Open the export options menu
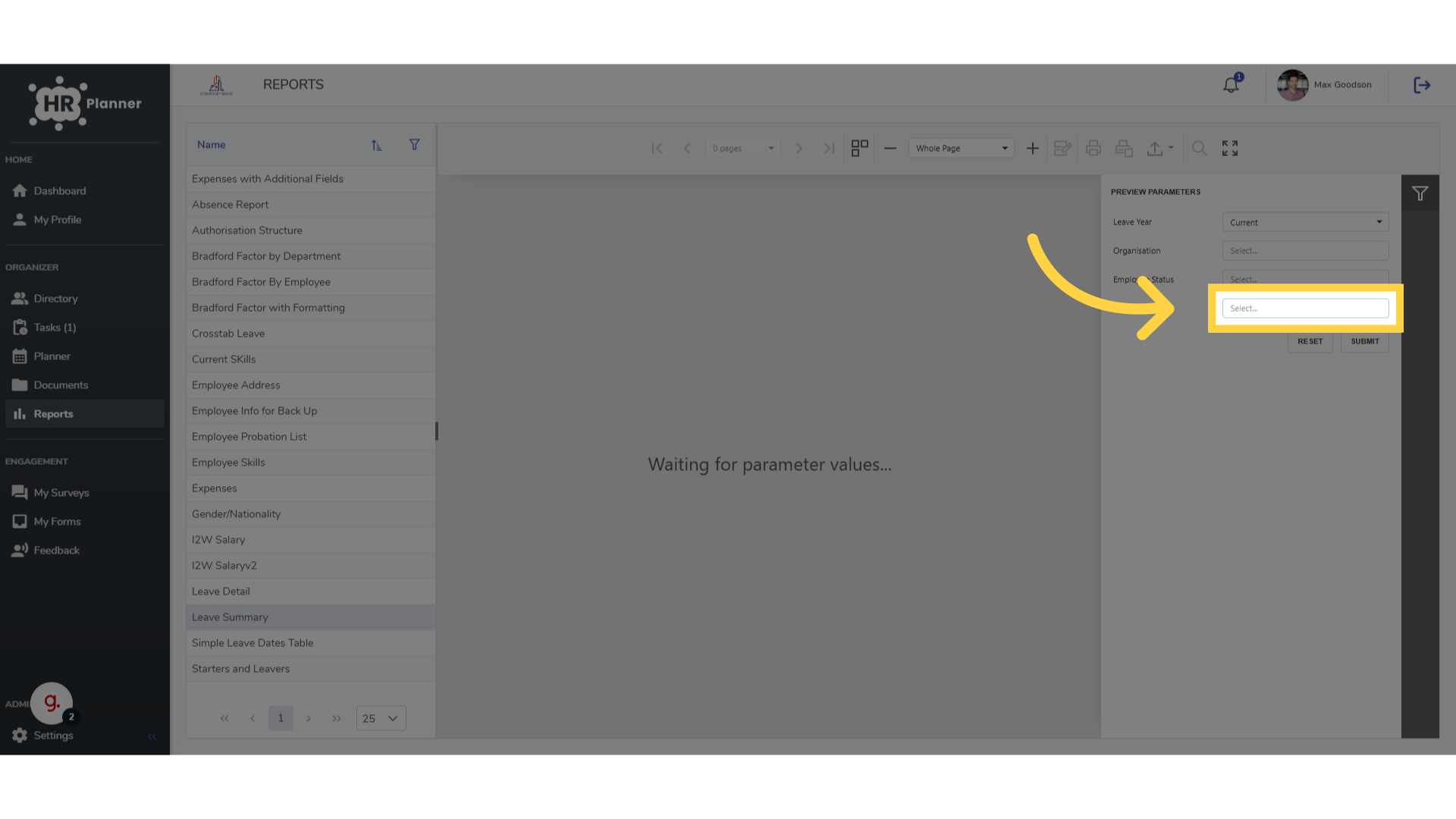Image resolution: width=1456 pixels, height=819 pixels. pyautogui.click(x=1159, y=149)
